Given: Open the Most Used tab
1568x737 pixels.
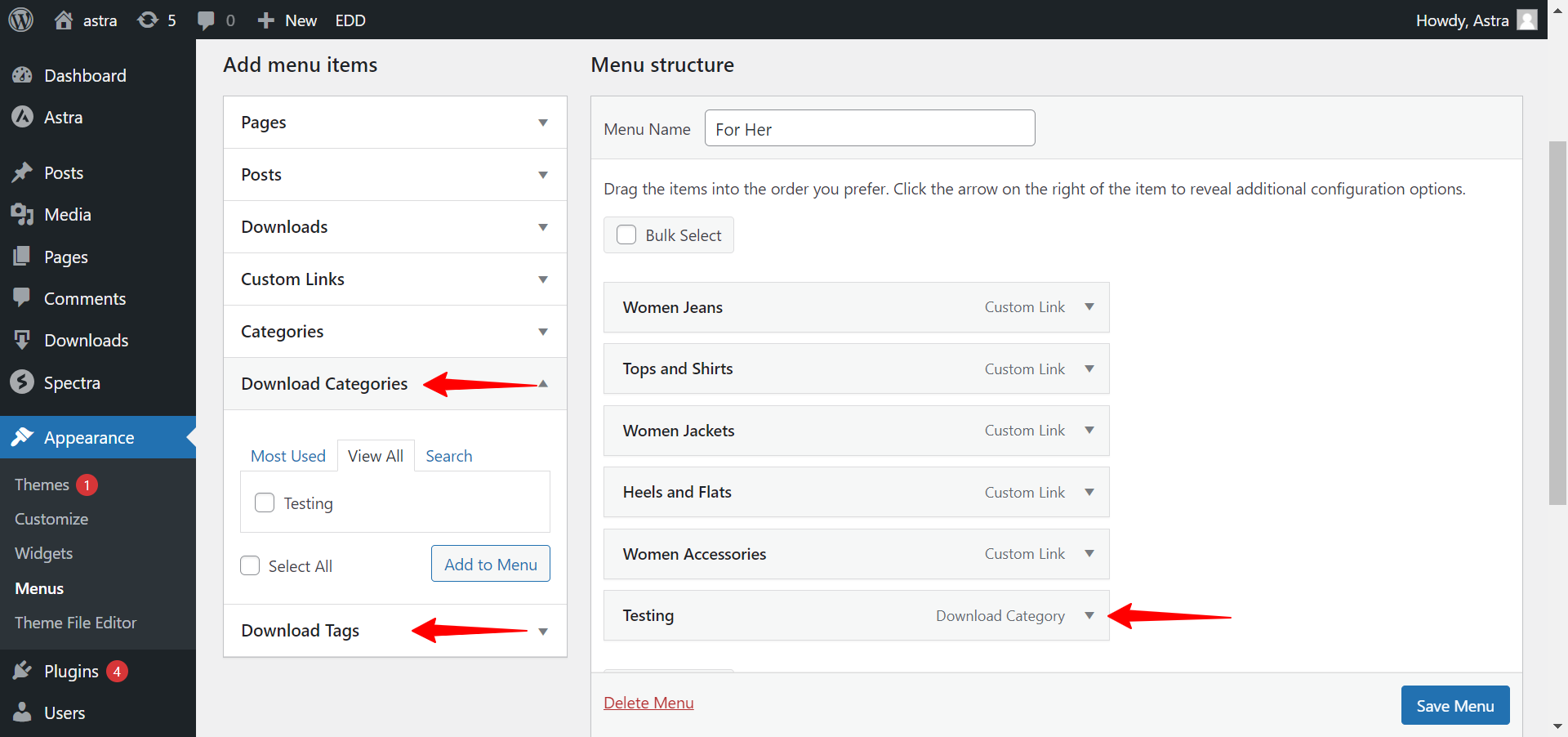Looking at the screenshot, I should coord(287,456).
